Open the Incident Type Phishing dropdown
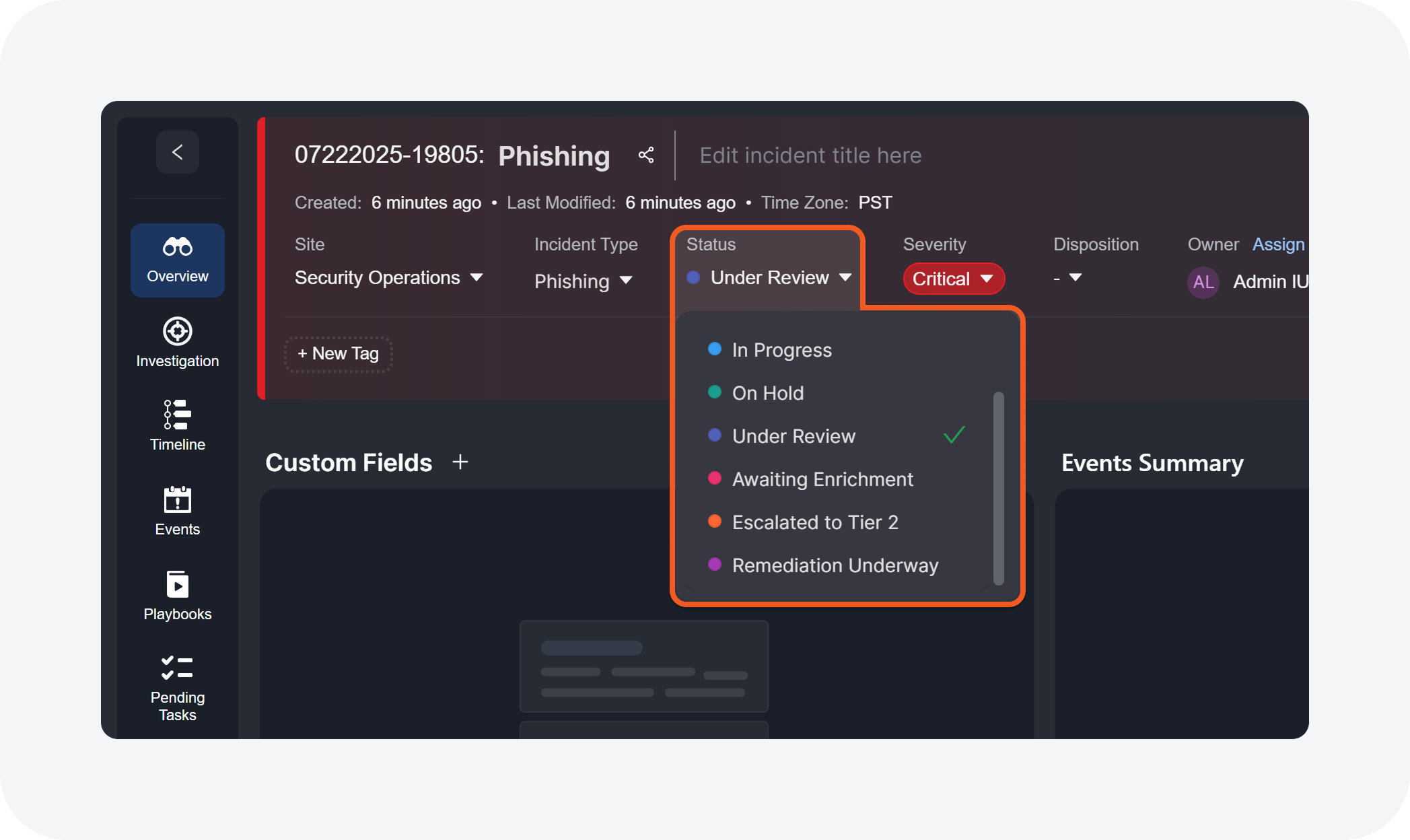The height and width of the screenshot is (840, 1410). pyautogui.click(x=583, y=281)
